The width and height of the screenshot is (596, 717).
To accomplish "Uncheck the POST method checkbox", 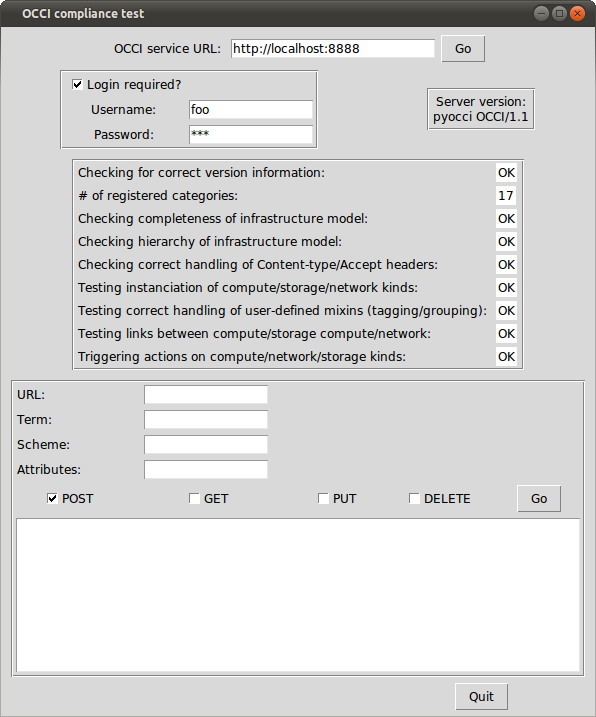I will (52, 498).
